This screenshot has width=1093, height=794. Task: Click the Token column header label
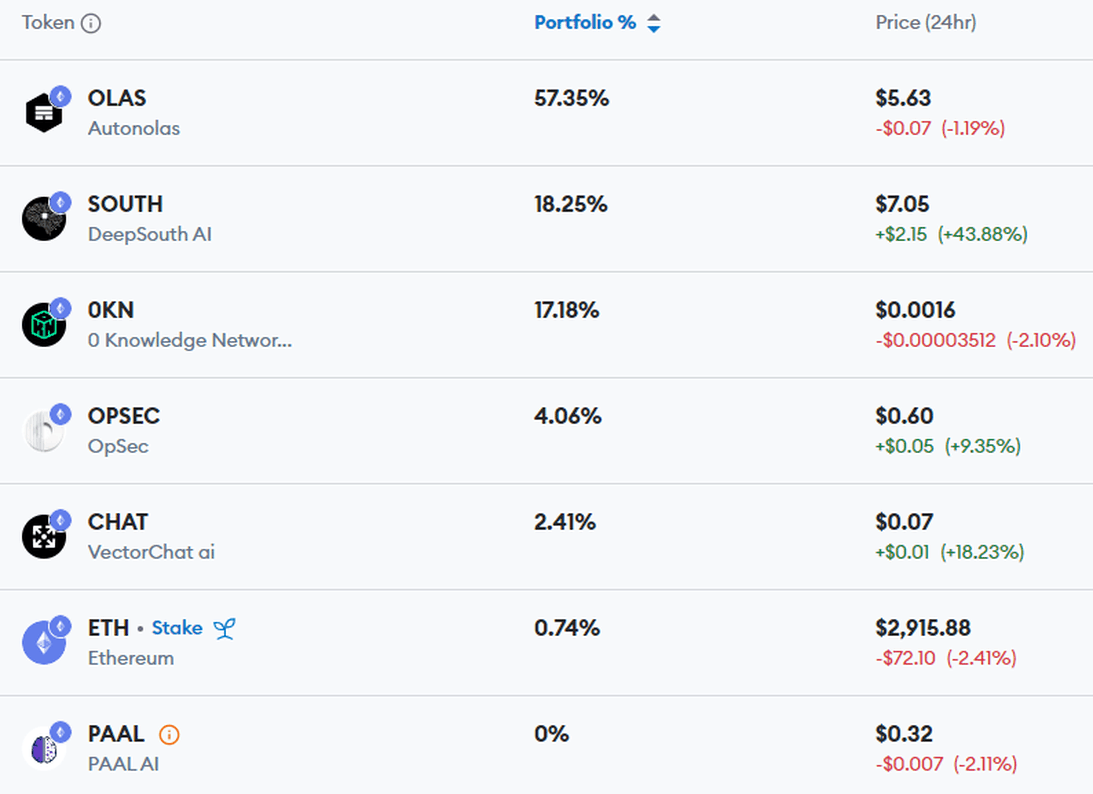pyautogui.click(x=48, y=23)
